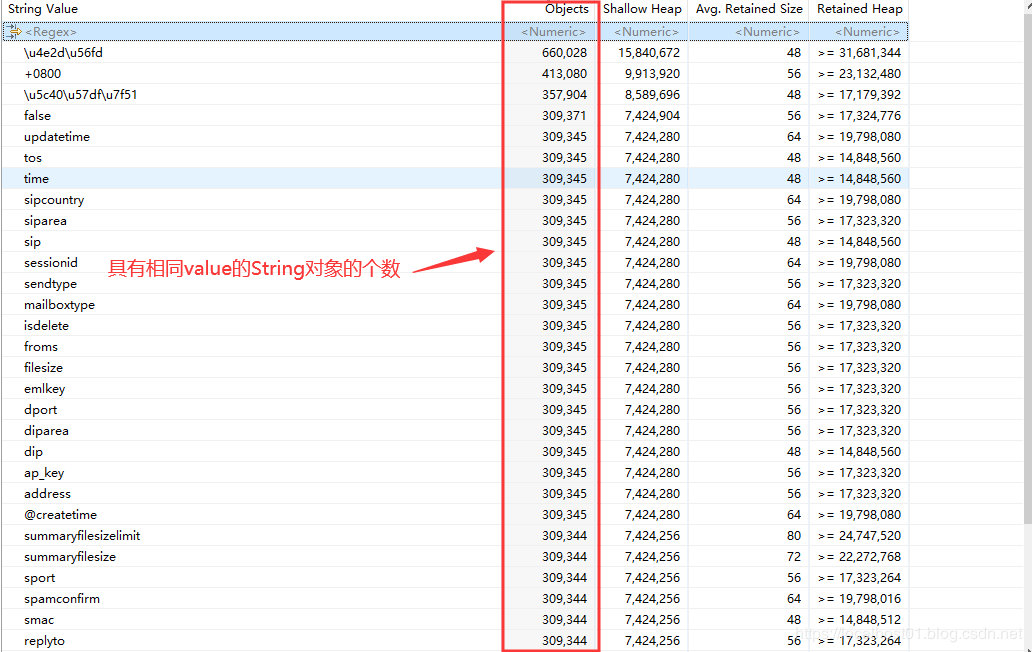Click the Shallow Heap <Numeric> filter field

(646, 32)
